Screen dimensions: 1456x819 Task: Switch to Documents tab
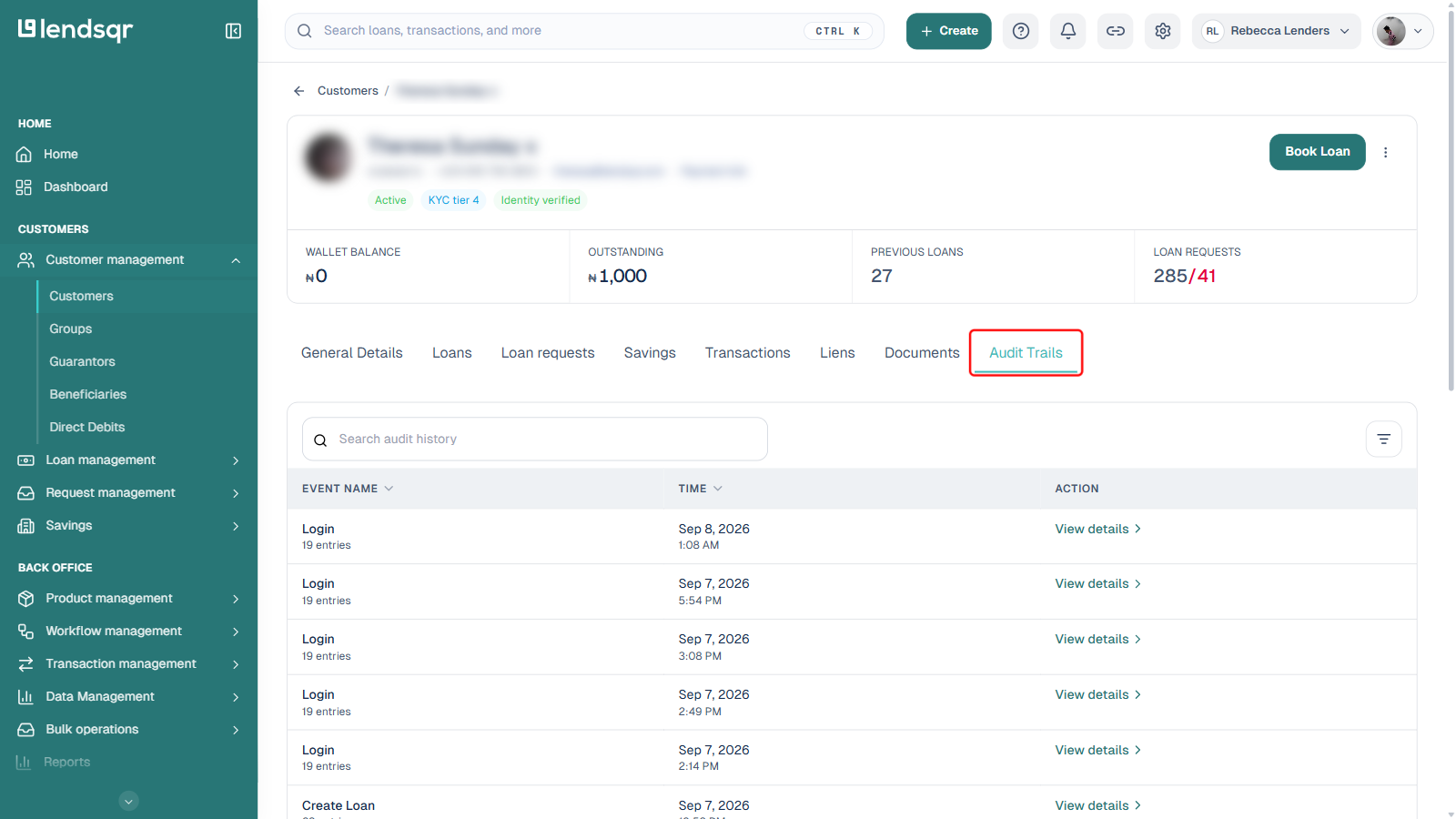point(922,353)
